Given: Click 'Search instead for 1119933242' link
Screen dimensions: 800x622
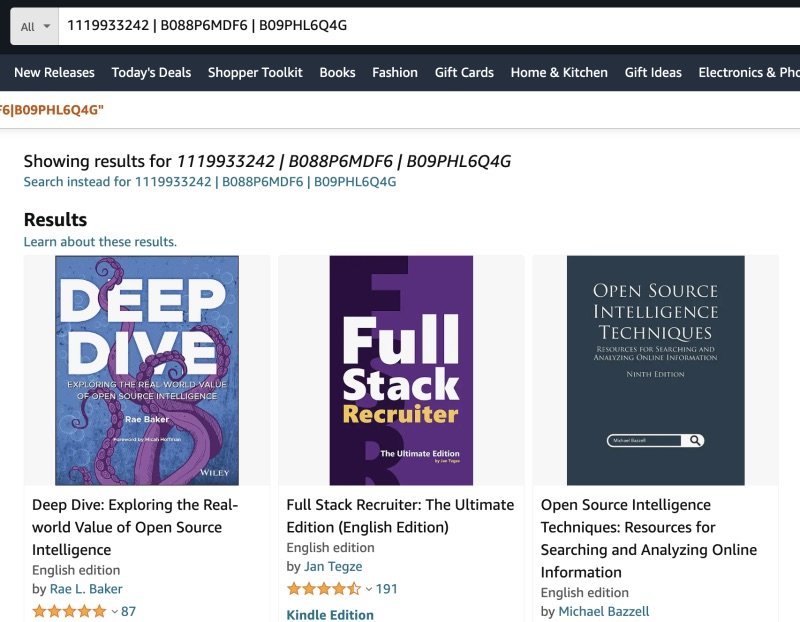Looking at the screenshot, I should pos(210,182).
